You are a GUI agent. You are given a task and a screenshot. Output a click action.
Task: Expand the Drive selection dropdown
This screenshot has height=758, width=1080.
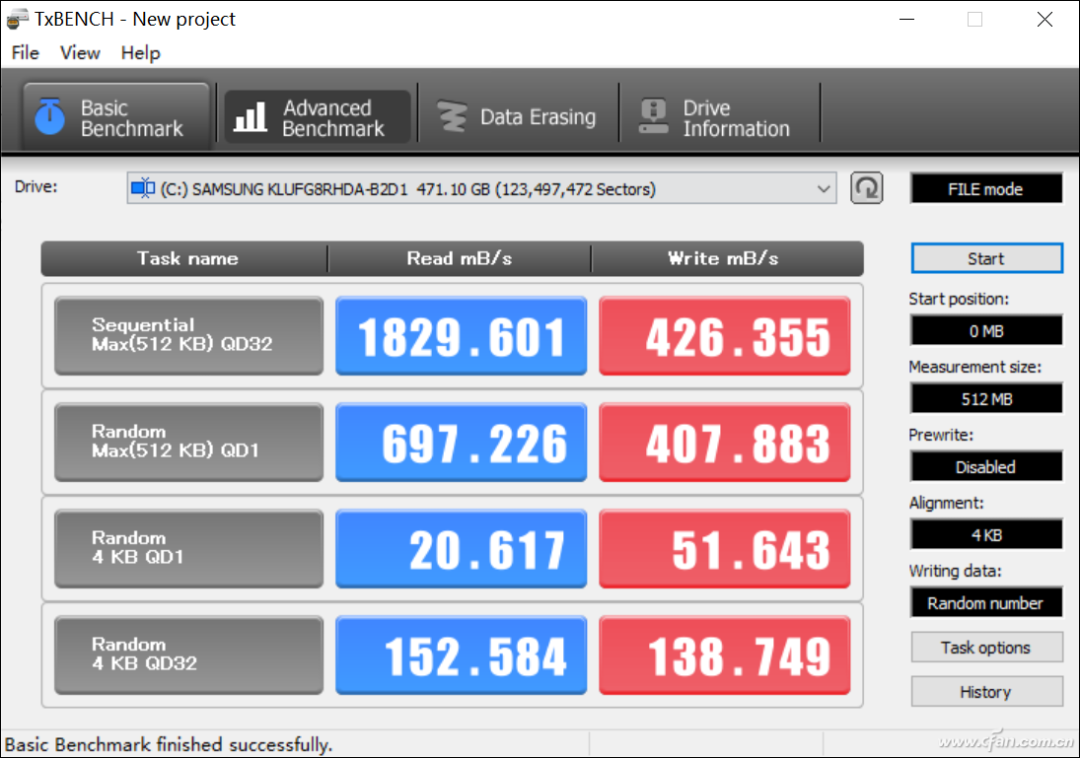coord(824,188)
